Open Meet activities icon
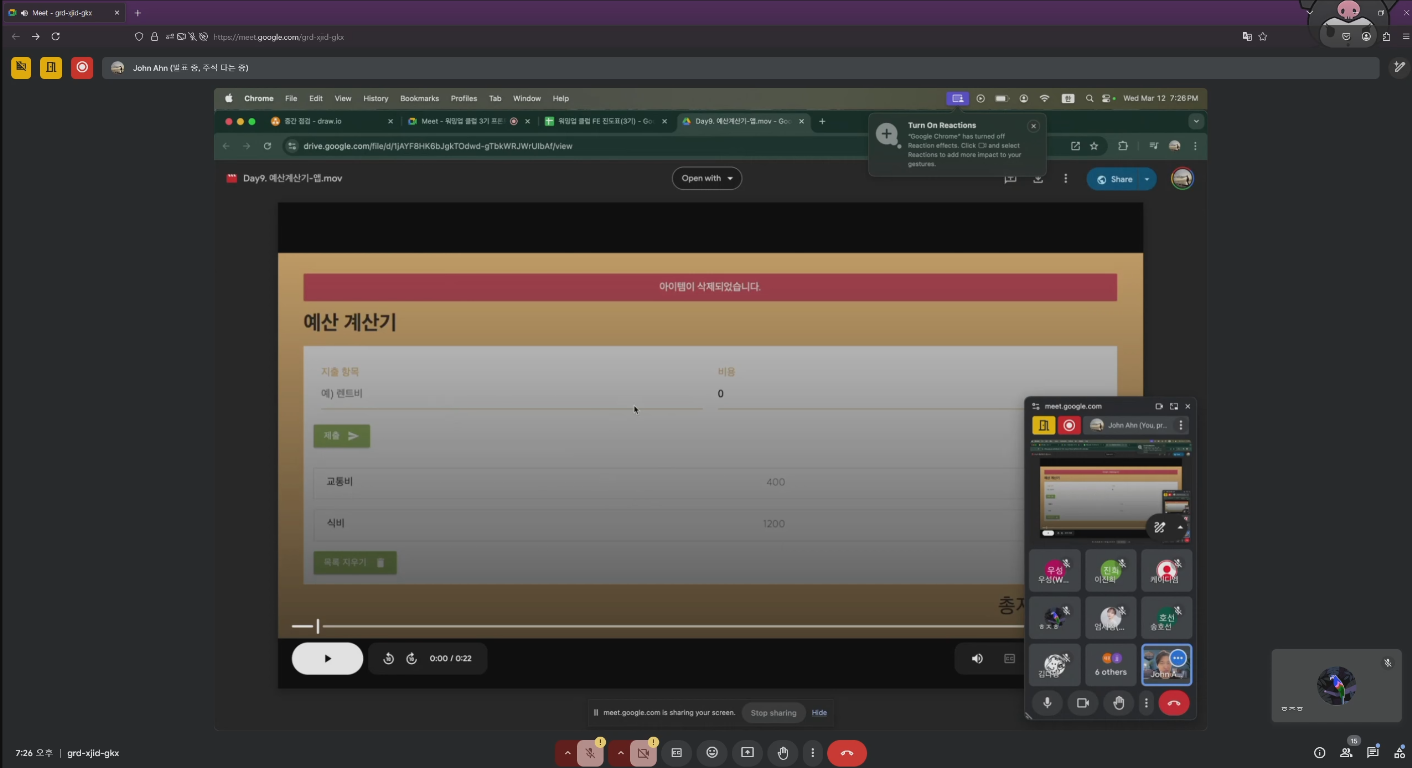The image size is (1412, 768). (x=1399, y=753)
